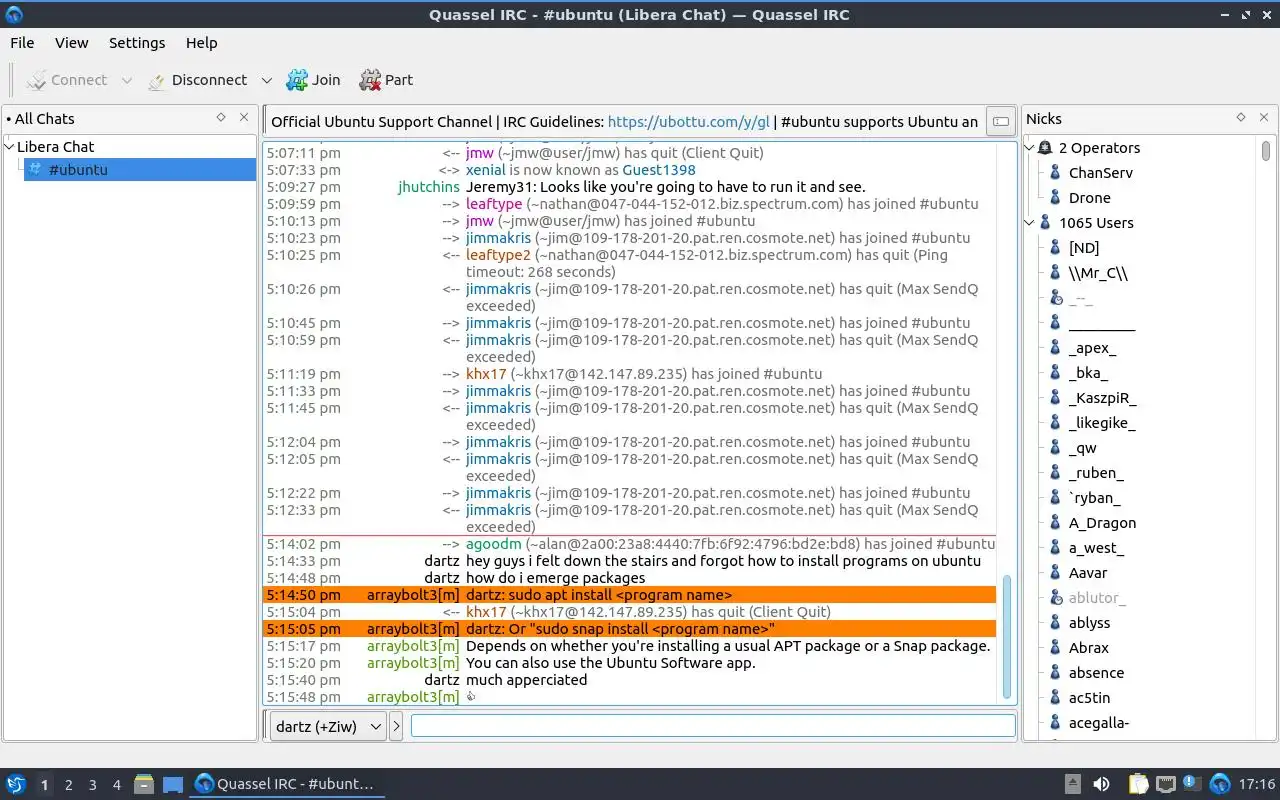
Task: Open the Connect dropdown arrow
Action: tap(126, 80)
